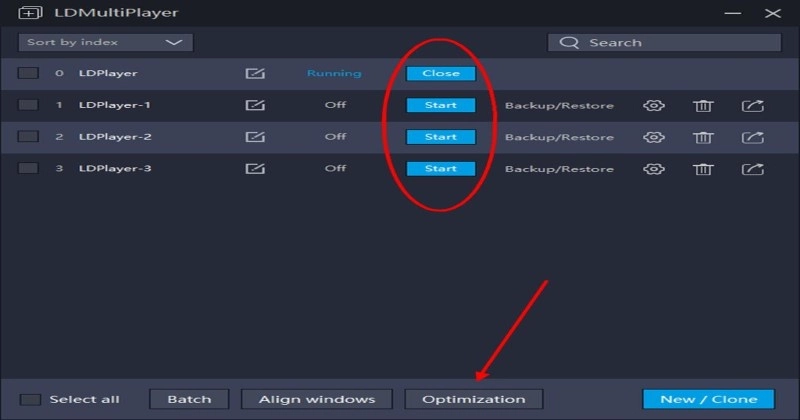Click rename edit icon for LDPlayer-3

(x=255, y=169)
